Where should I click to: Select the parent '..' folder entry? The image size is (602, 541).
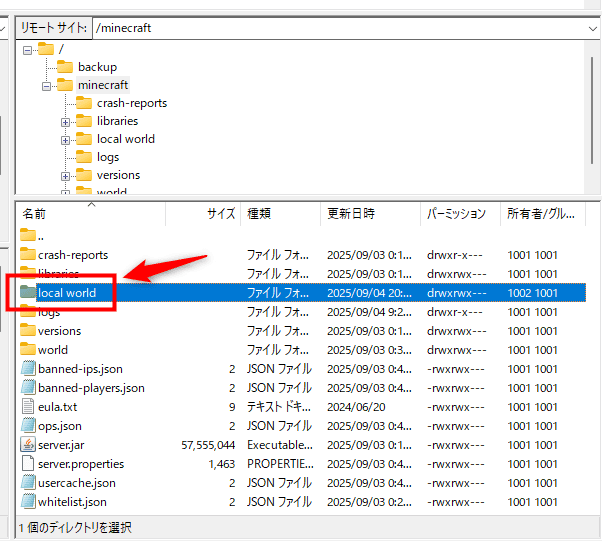point(32,236)
